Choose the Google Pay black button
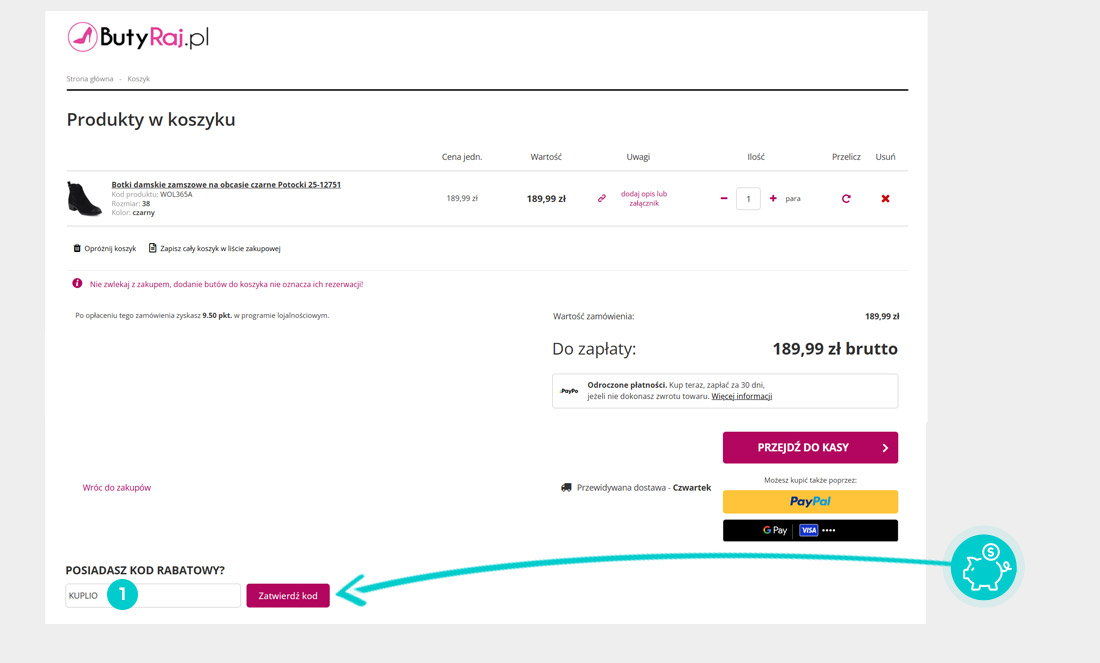1100x663 pixels. (x=810, y=530)
